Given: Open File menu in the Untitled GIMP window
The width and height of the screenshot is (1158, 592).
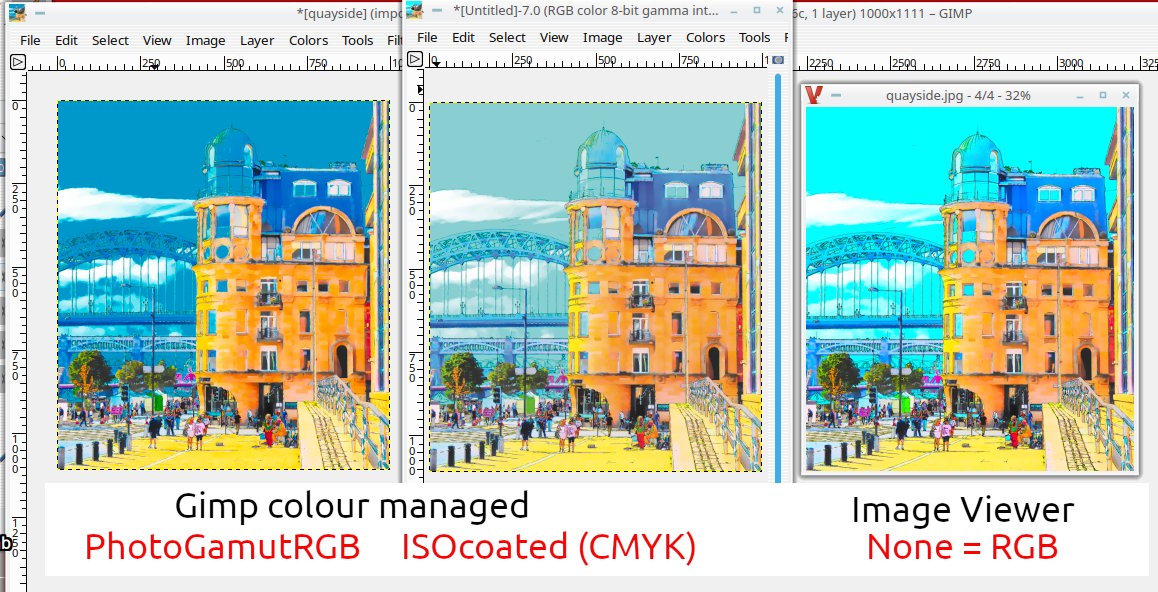Looking at the screenshot, I should (428, 38).
